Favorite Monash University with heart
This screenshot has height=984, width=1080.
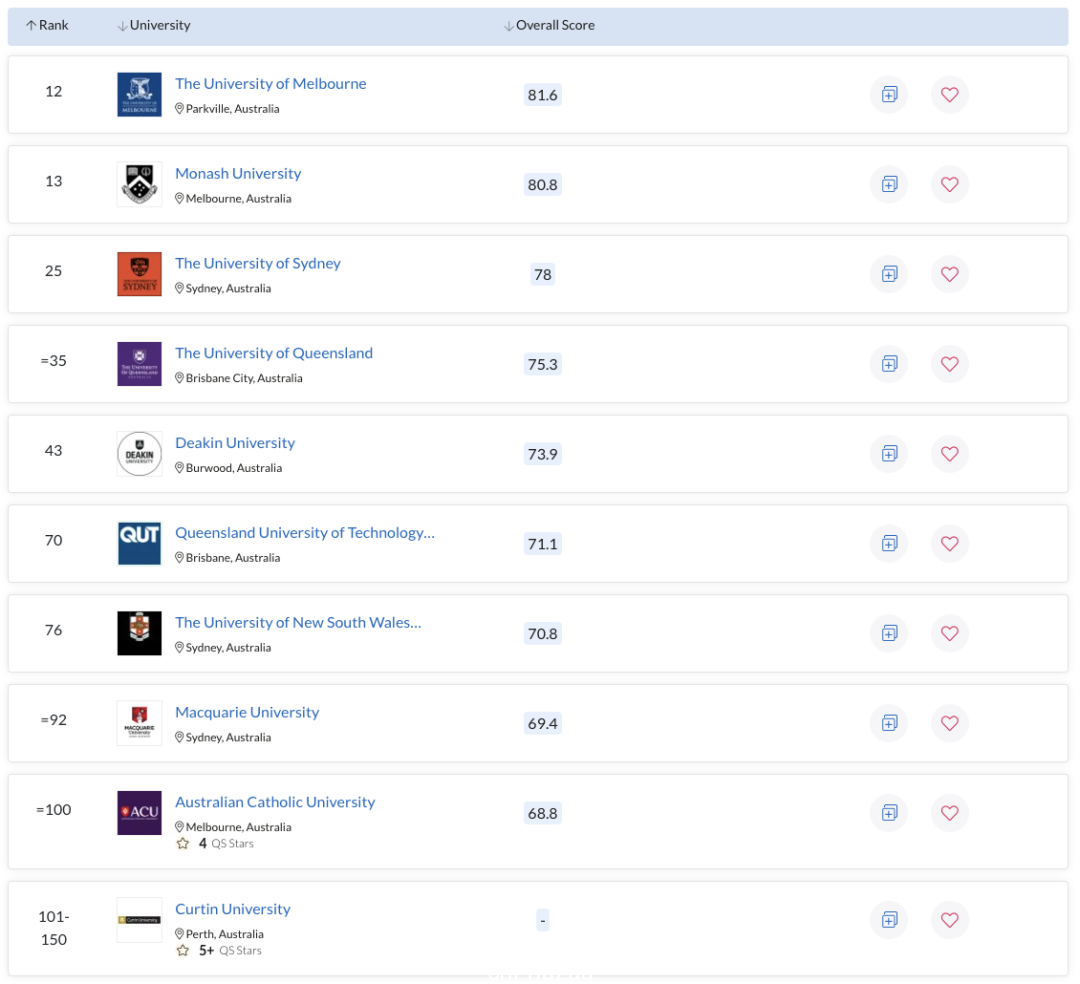tap(950, 185)
